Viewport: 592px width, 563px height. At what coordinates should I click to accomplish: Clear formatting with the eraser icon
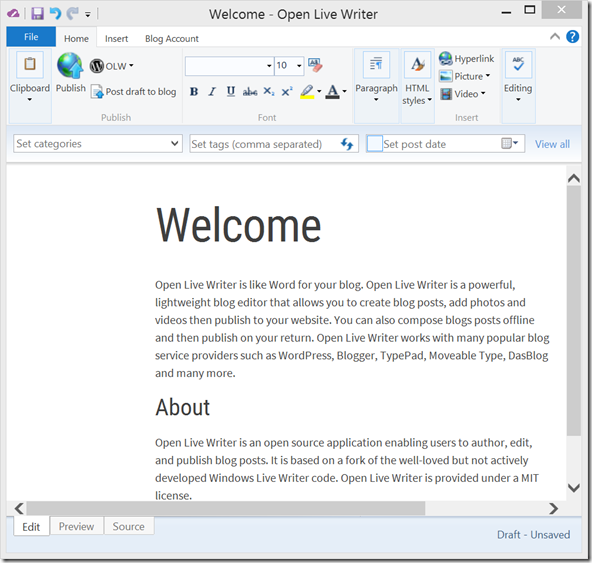[315, 65]
